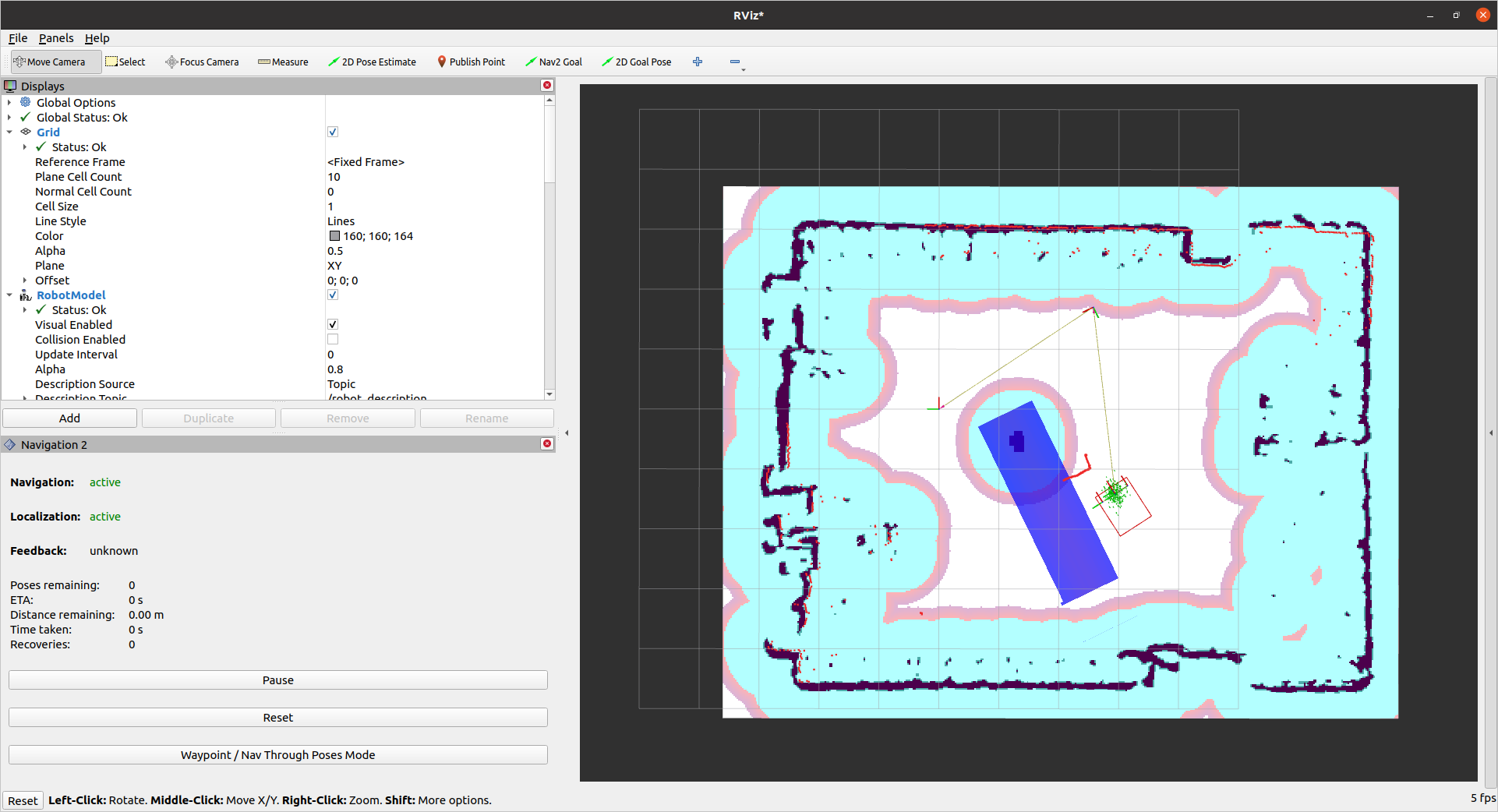
Task: Choose the Focus Camera tool
Action: tap(203, 62)
